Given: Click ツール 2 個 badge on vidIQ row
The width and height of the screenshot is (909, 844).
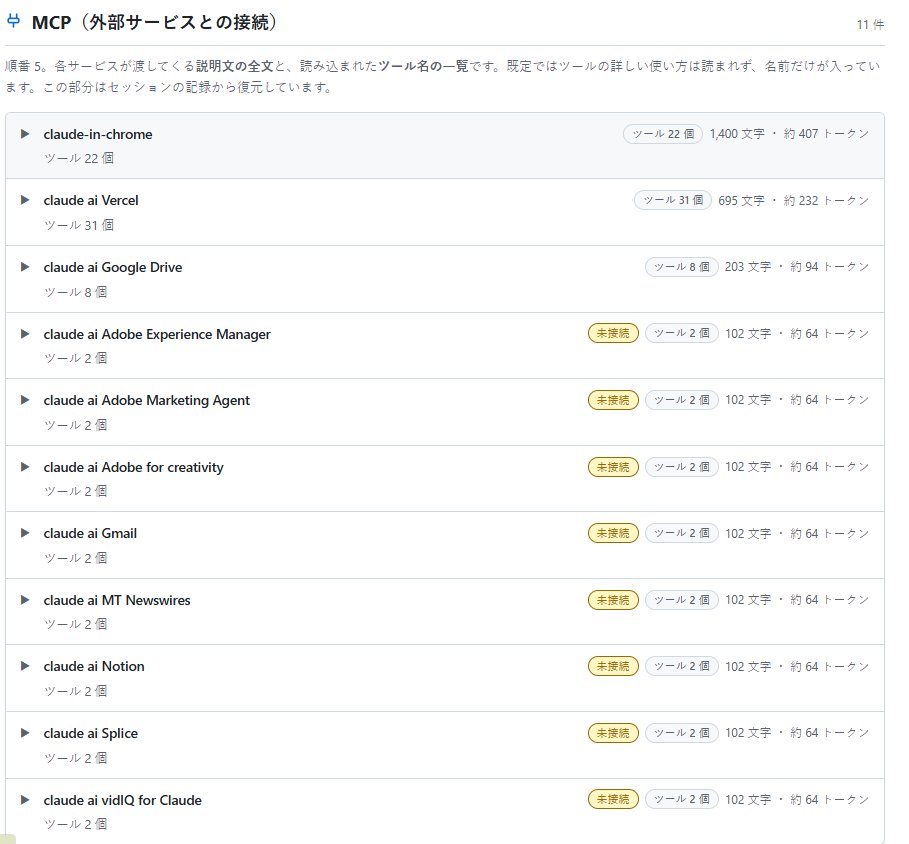Looking at the screenshot, I should coord(681,799).
